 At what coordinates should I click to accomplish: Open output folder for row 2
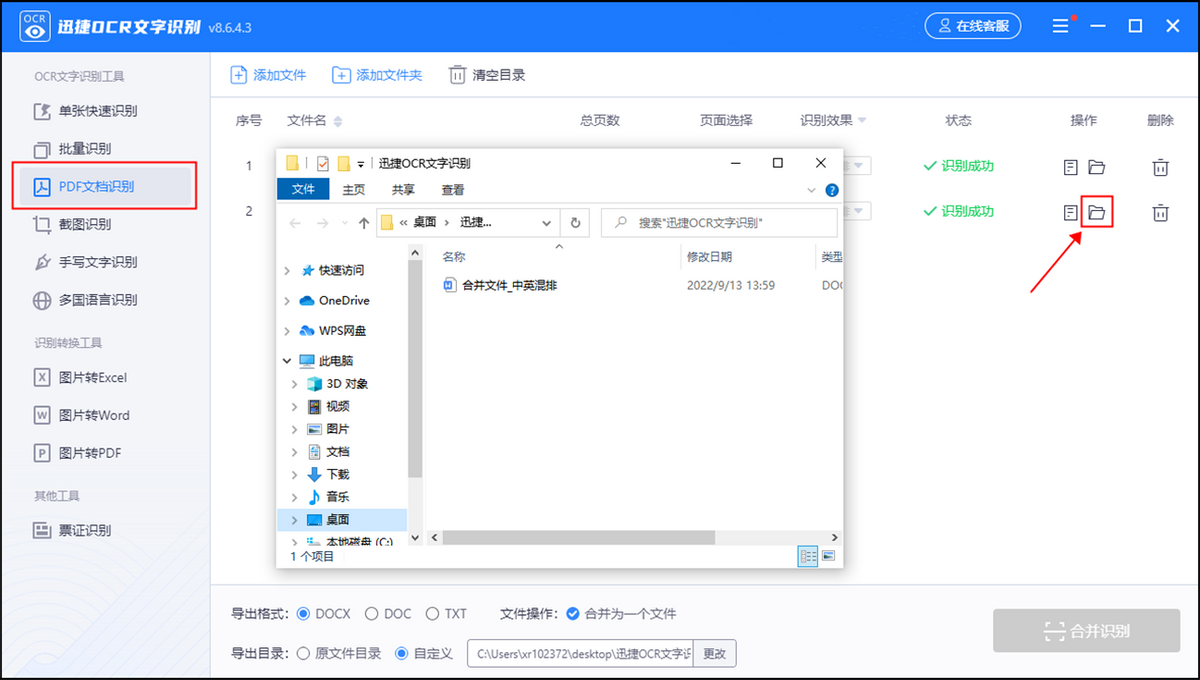1097,212
